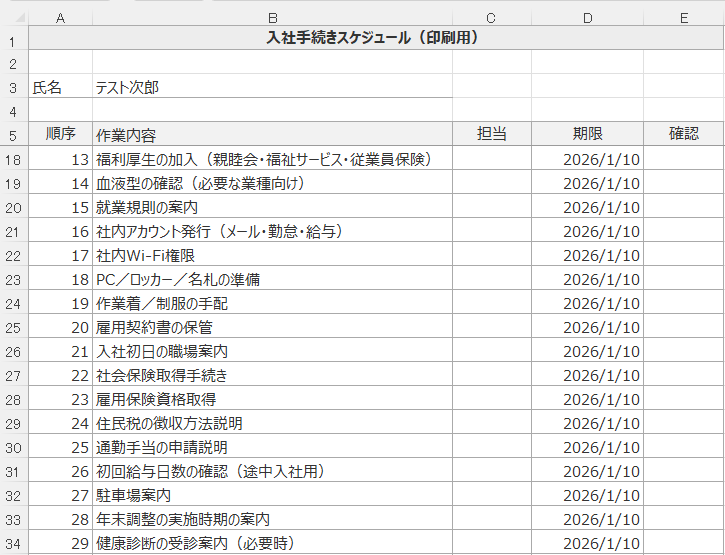Click the cell 社内アカウント発行（メール・勤怠・給与）
725x555 pixels.
pos(272,230)
